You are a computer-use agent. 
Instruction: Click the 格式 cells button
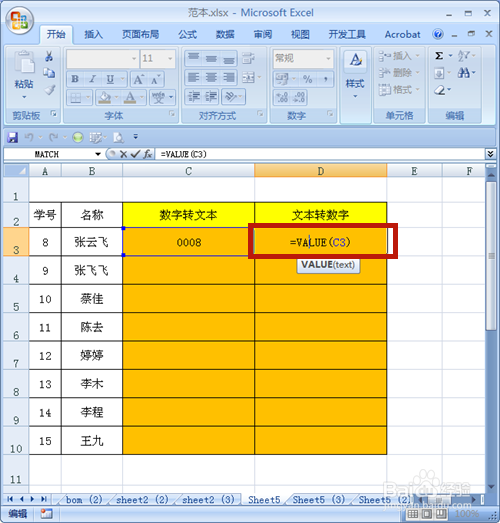[x=399, y=89]
